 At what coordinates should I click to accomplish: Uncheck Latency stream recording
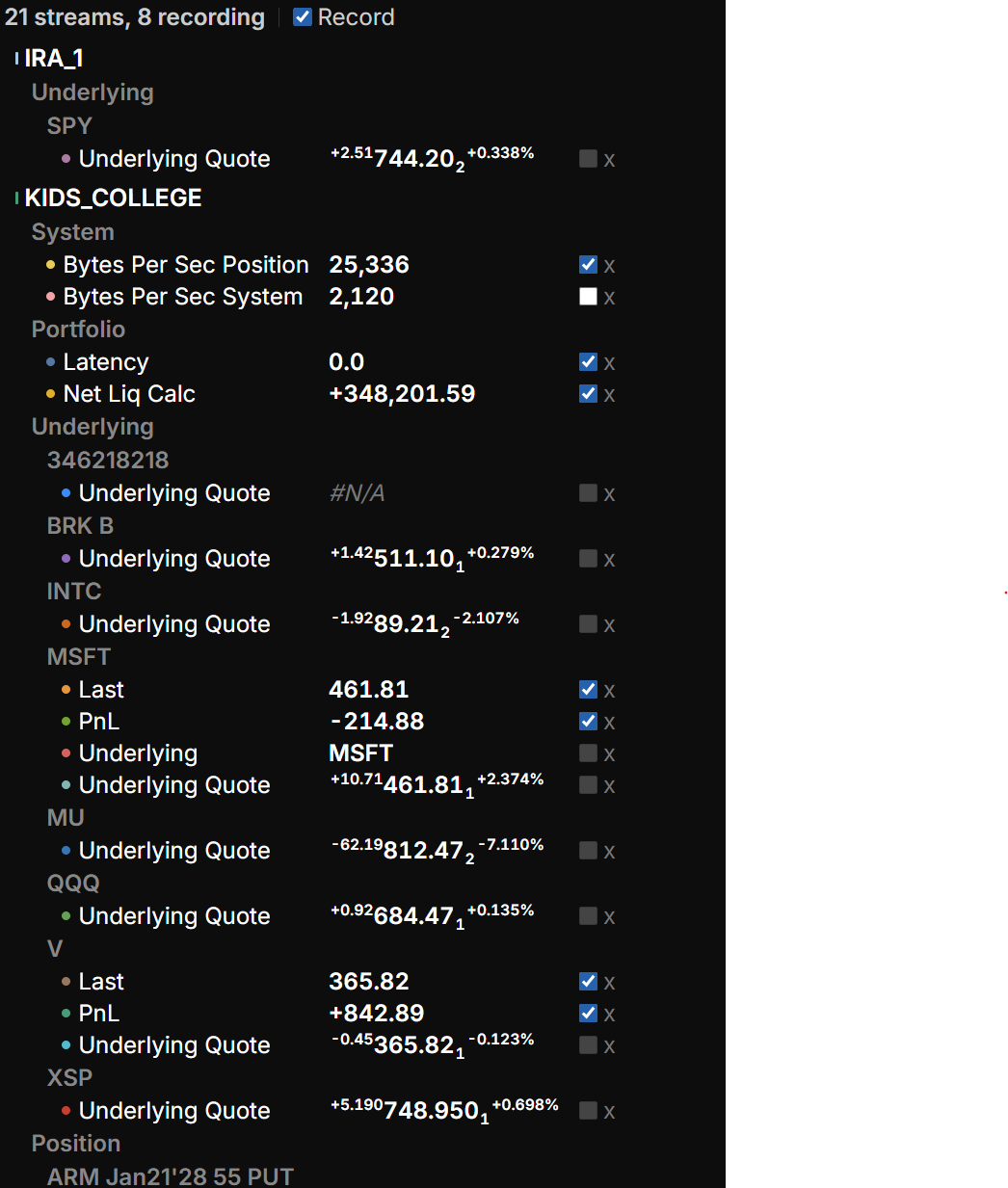588,362
